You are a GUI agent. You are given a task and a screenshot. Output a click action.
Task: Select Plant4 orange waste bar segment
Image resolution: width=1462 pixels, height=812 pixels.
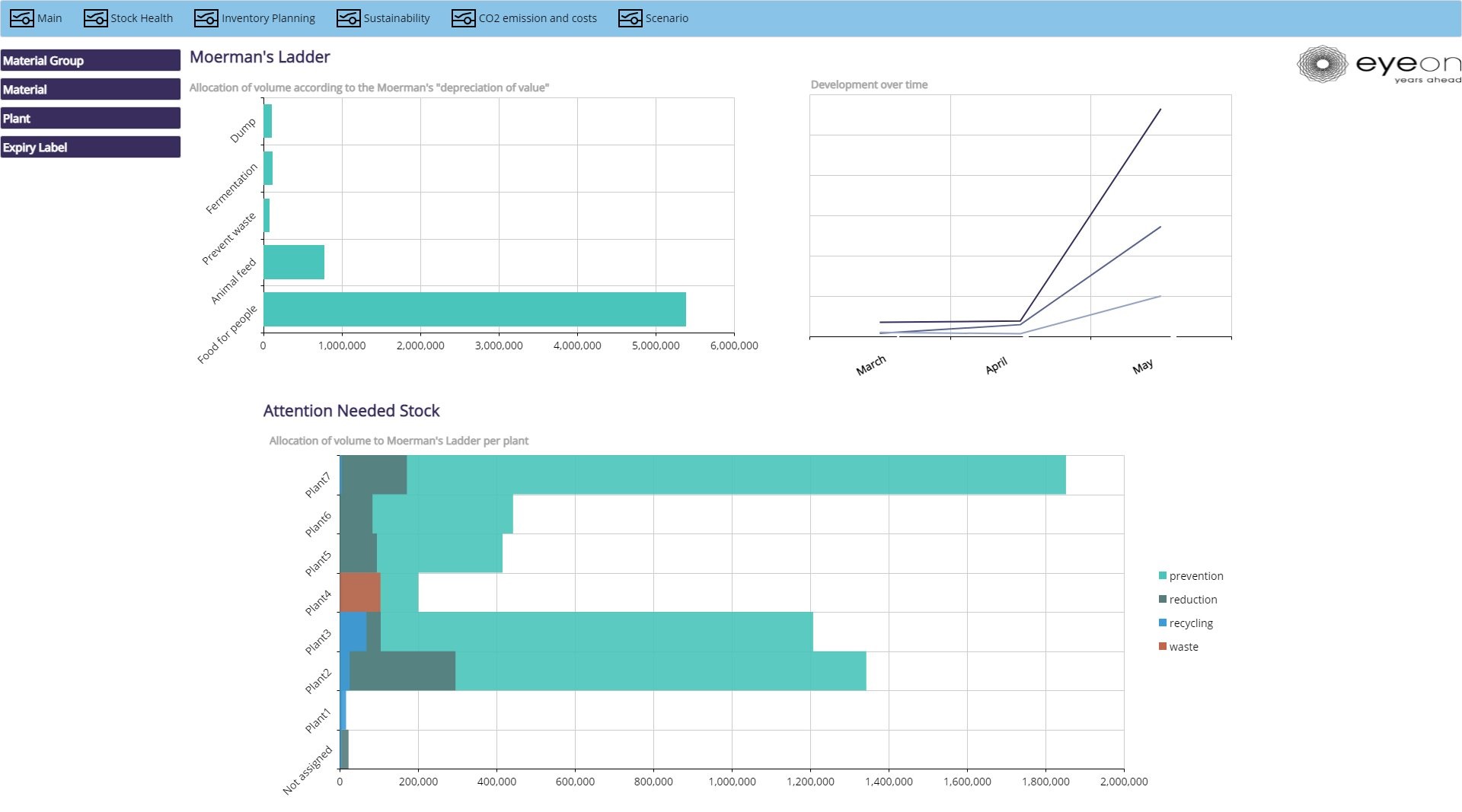pyautogui.click(x=359, y=593)
